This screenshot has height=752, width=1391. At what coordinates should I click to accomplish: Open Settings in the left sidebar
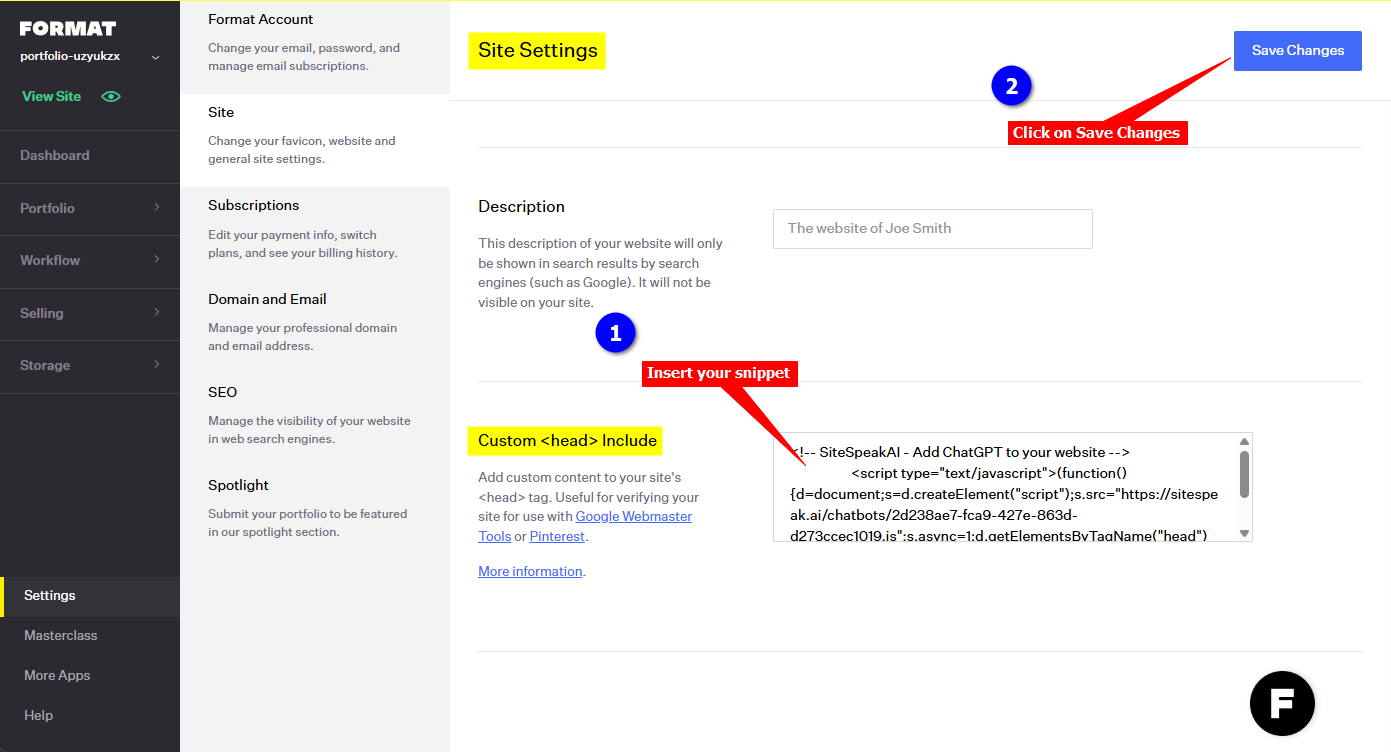(x=50, y=595)
